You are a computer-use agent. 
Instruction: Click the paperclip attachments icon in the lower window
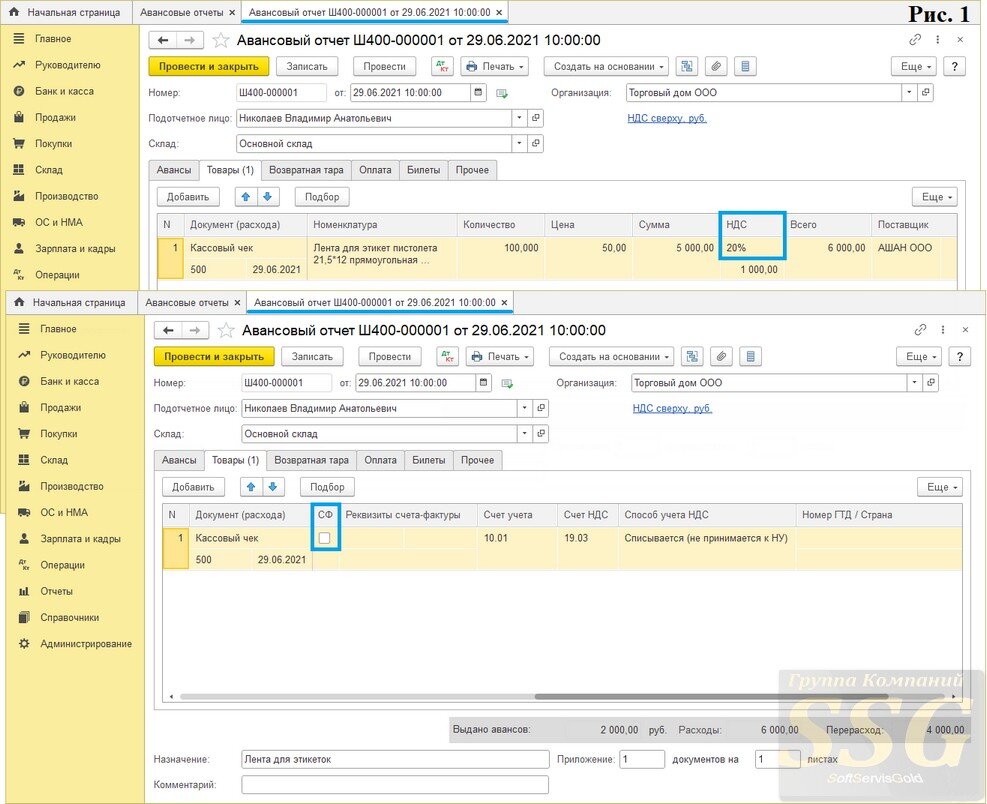pos(721,356)
